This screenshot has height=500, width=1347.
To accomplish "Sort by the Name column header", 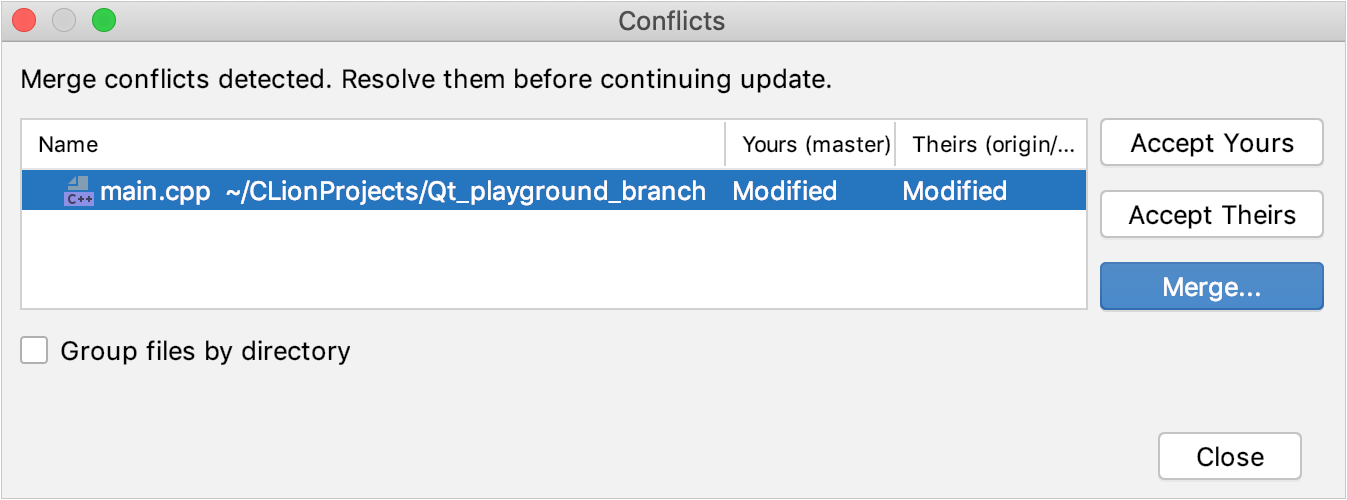I will pos(68,145).
